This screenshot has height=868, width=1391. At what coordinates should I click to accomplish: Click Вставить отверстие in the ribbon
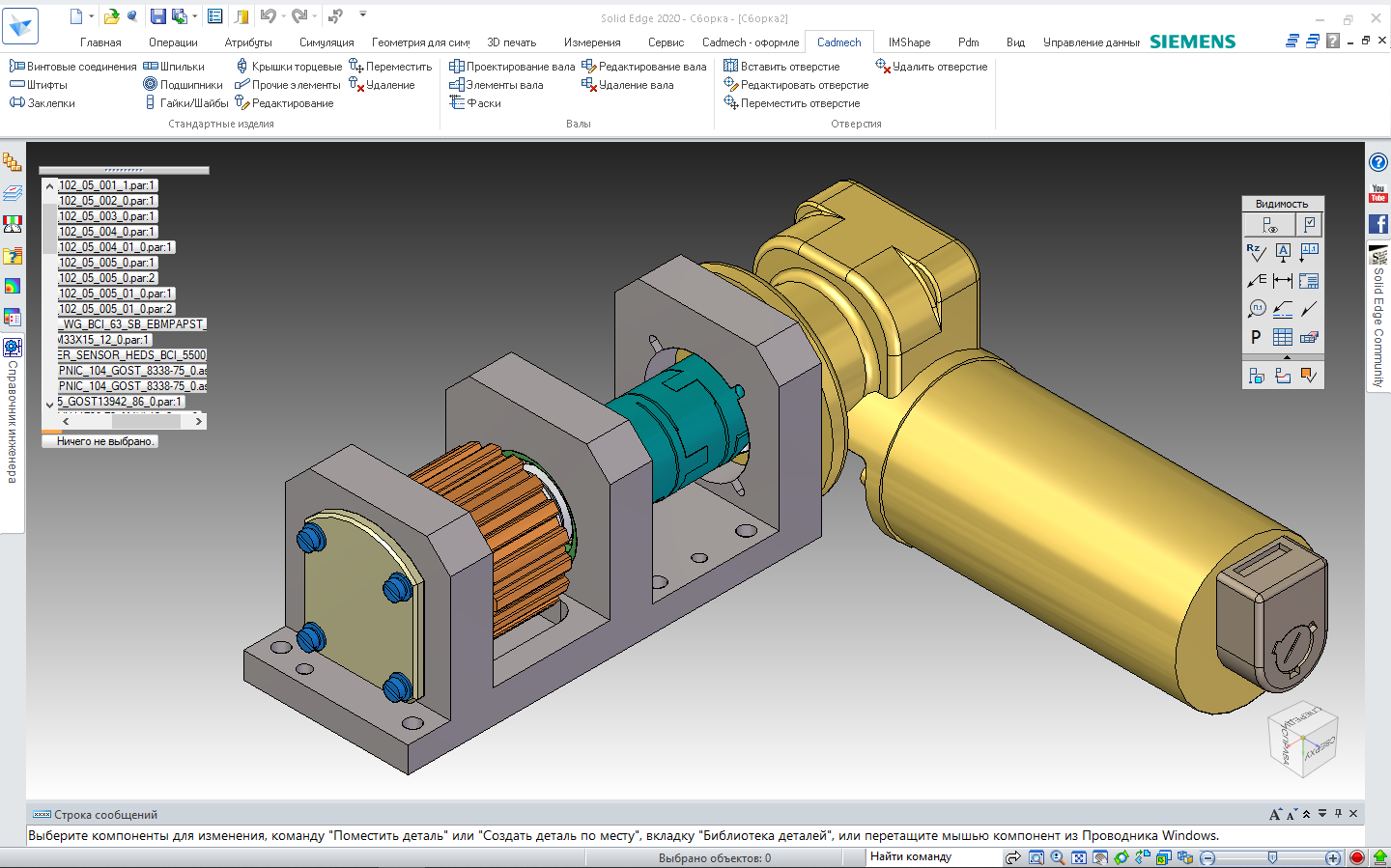[781, 67]
